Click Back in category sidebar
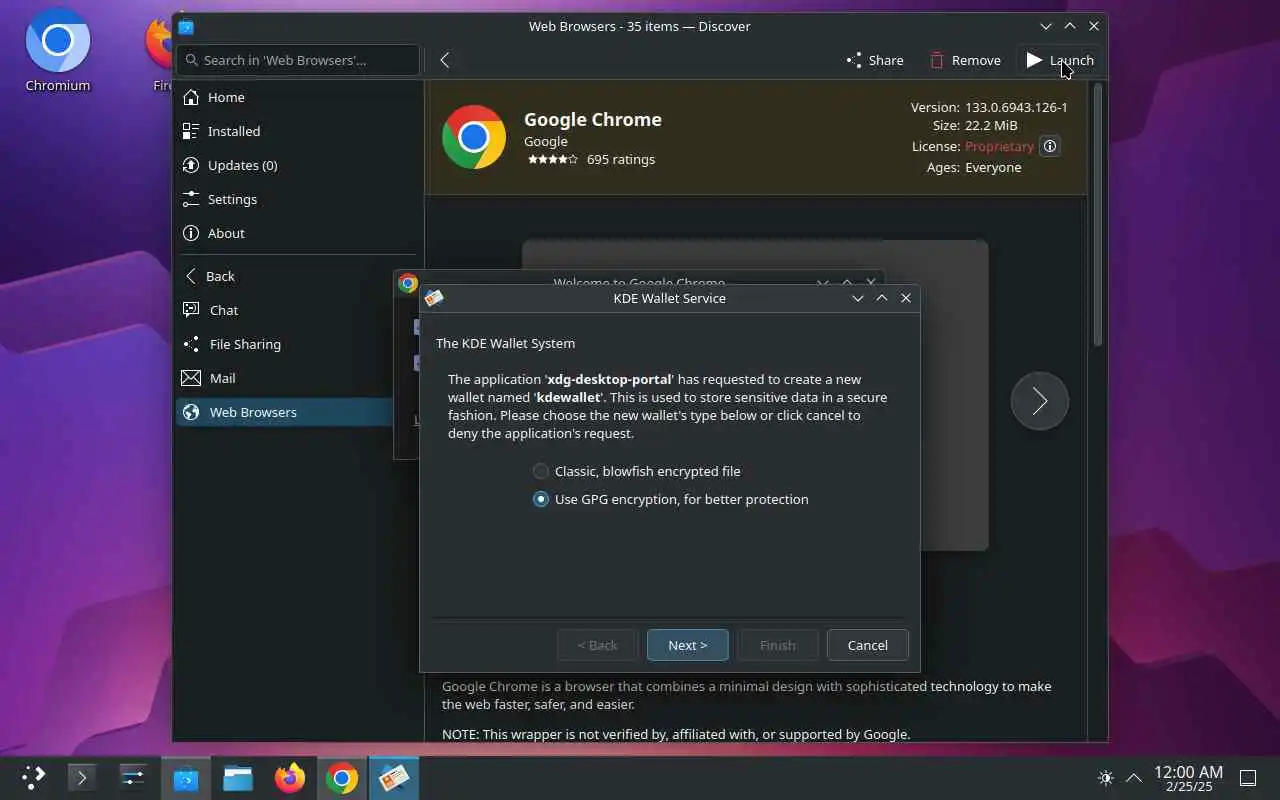Image resolution: width=1280 pixels, height=800 pixels. point(298,276)
